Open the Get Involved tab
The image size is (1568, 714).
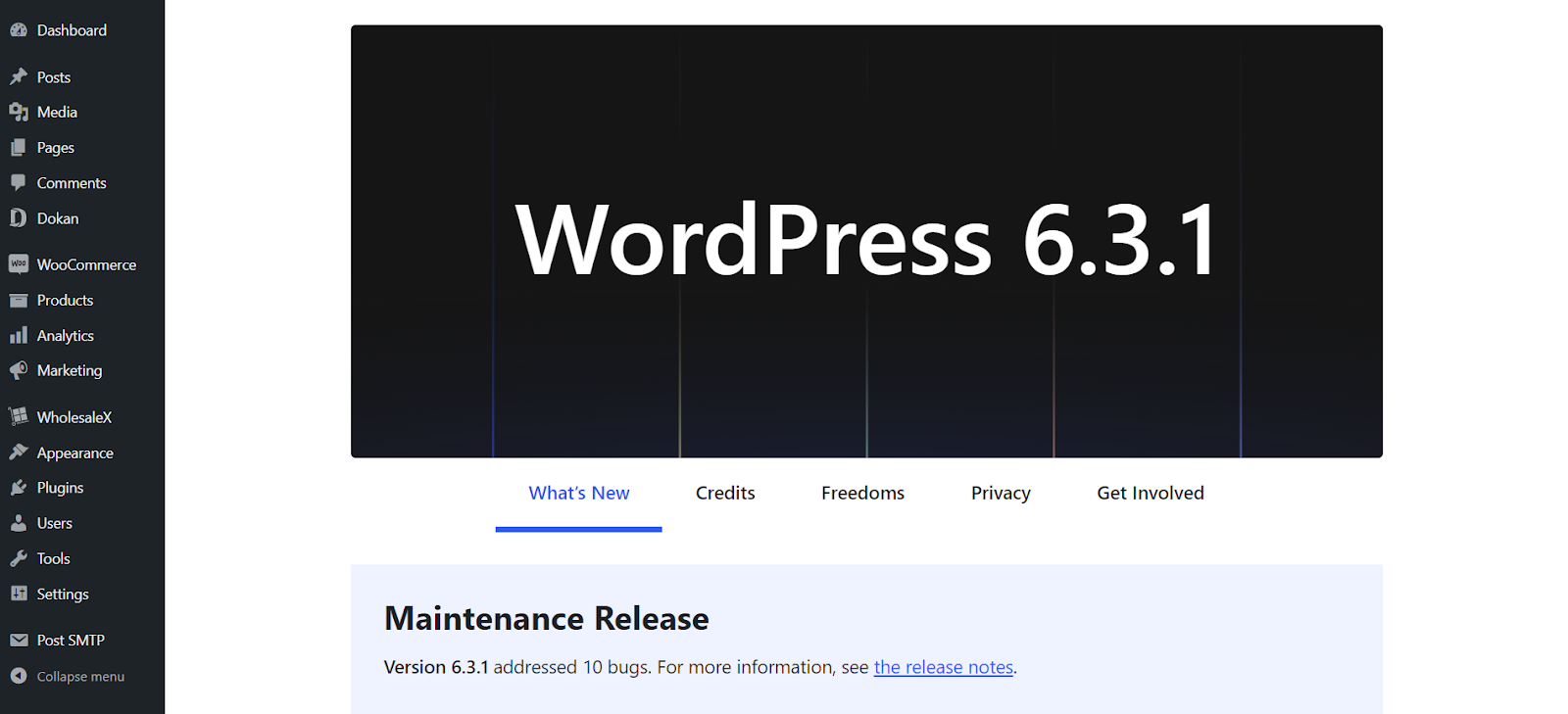click(x=1151, y=494)
